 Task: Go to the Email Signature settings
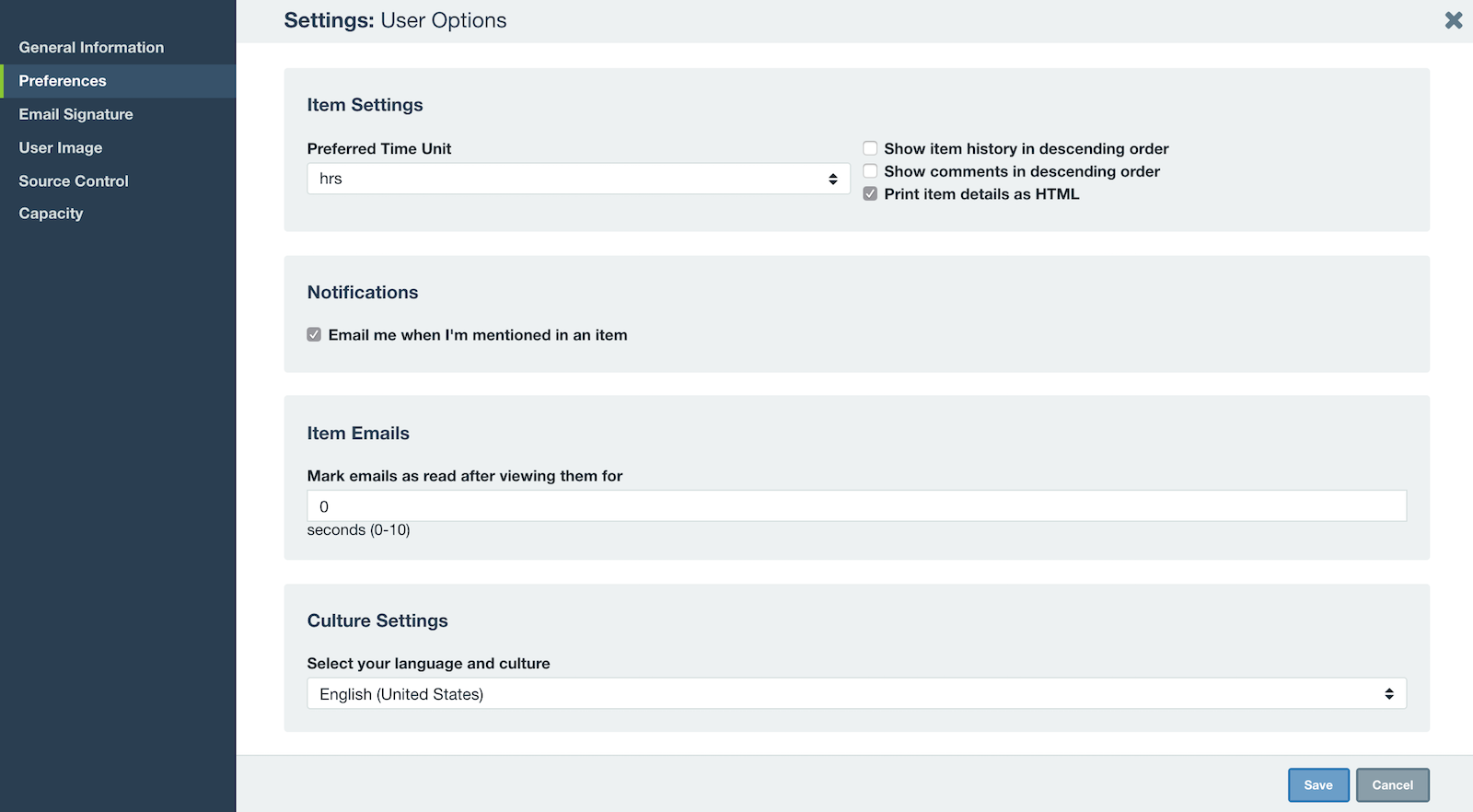tap(75, 114)
